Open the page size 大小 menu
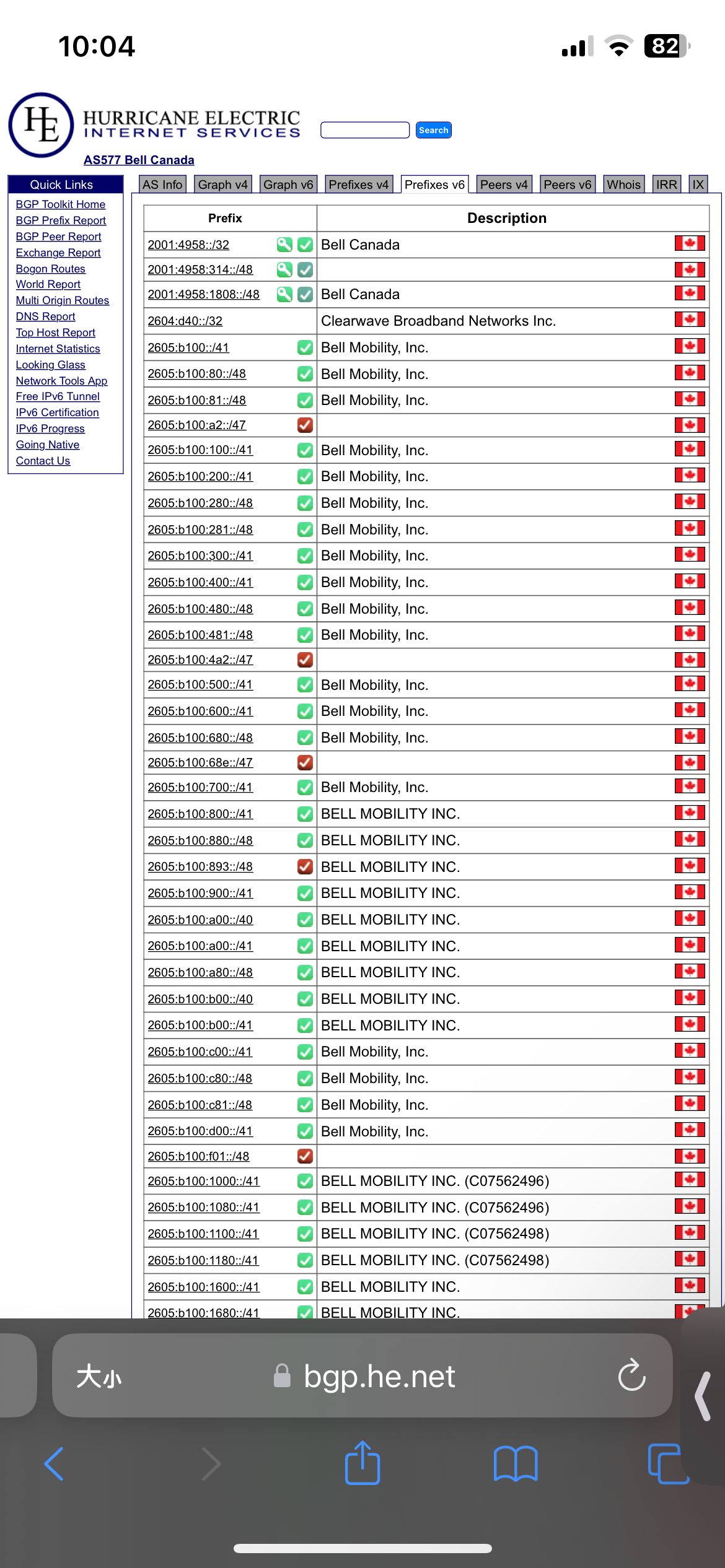 click(x=99, y=1376)
